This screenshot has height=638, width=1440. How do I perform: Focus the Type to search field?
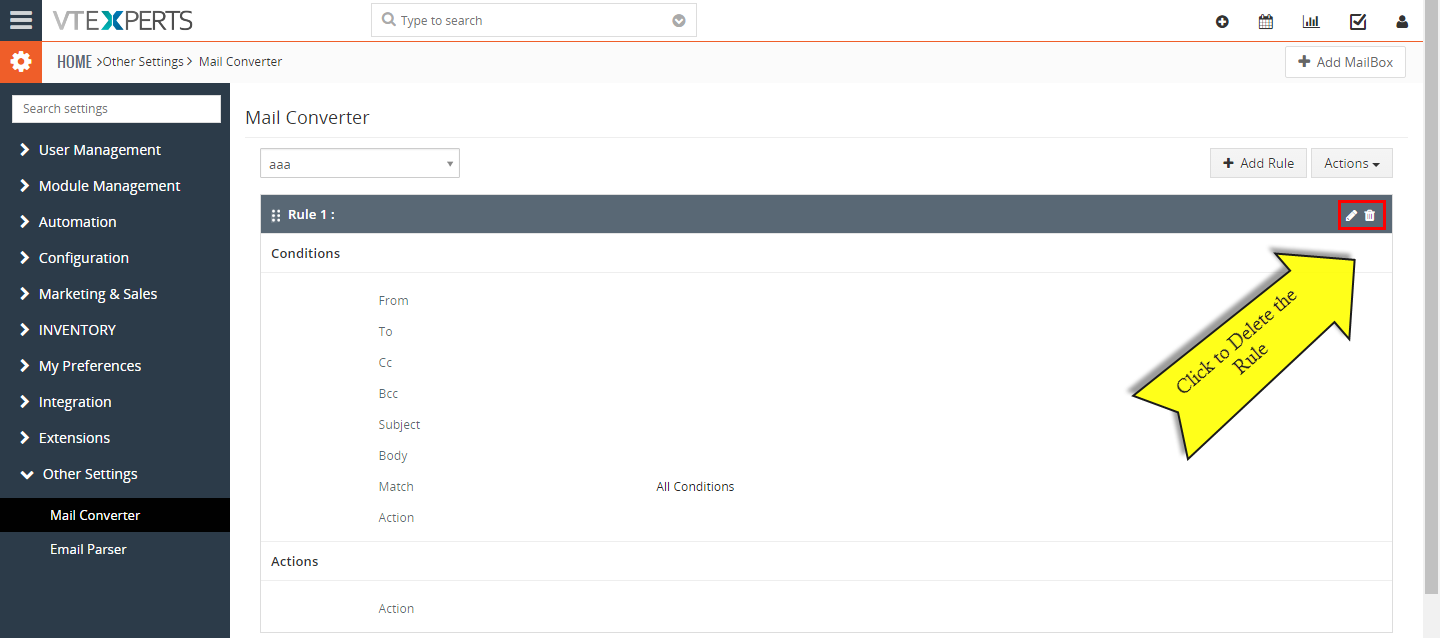click(534, 20)
